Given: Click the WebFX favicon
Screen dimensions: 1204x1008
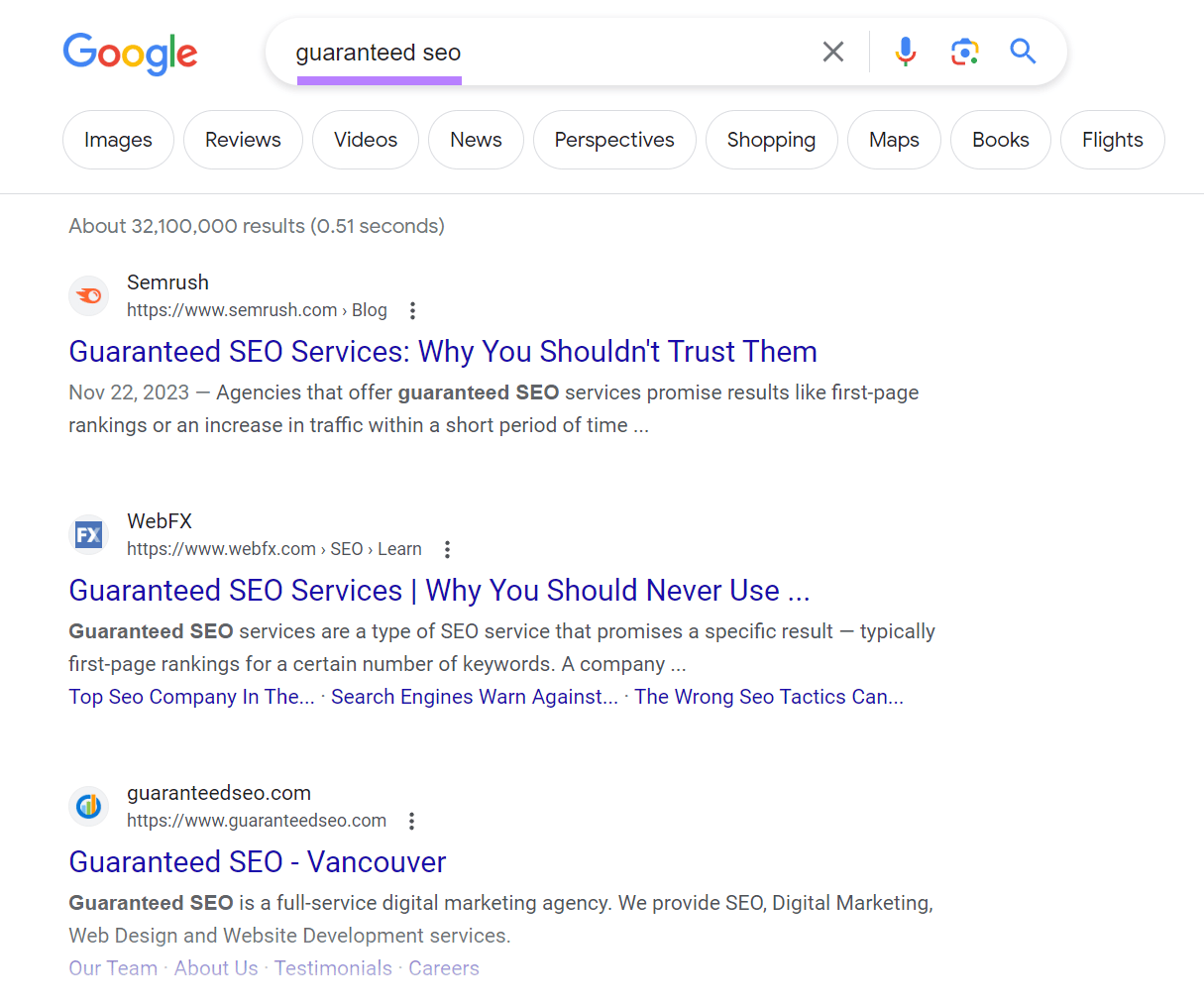Looking at the screenshot, I should (x=88, y=534).
